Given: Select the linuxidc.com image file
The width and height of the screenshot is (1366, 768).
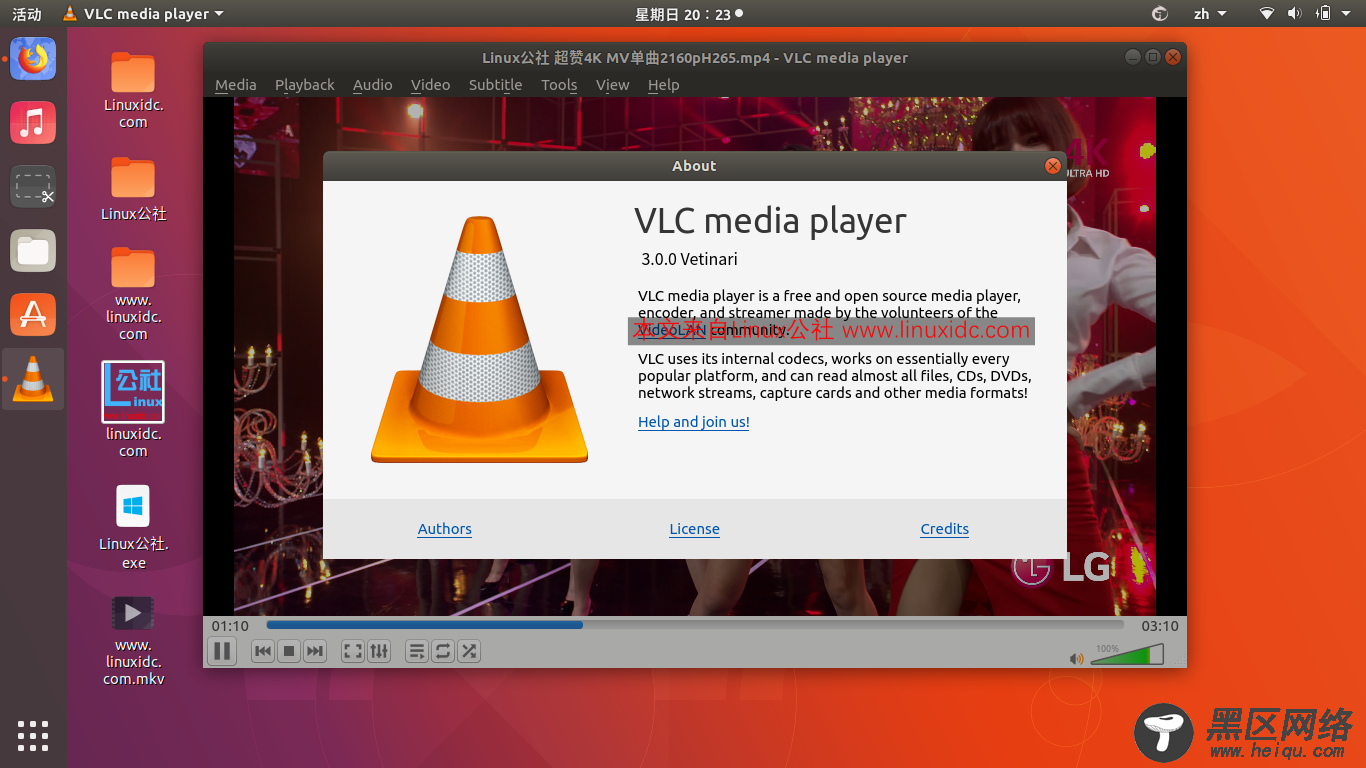Looking at the screenshot, I should pos(133,409).
